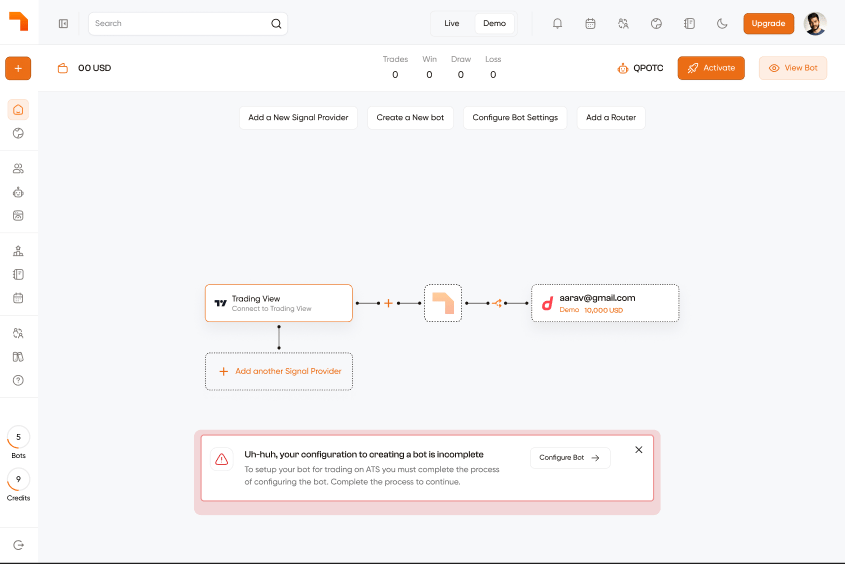This screenshot has height=564, width=845.
Task: Click the Configure Bot arrow button
Action: point(570,458)
